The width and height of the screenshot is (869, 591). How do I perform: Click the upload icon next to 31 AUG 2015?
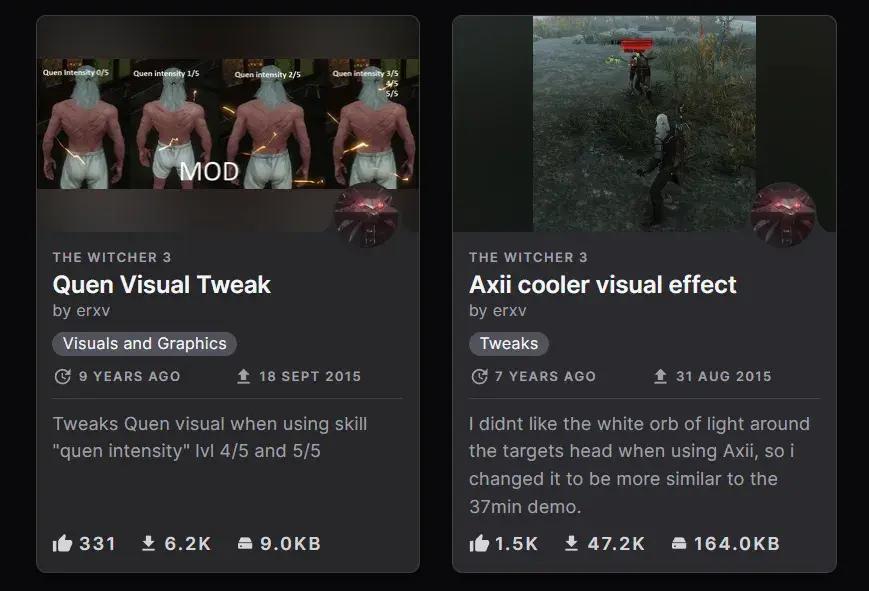[x=660, y=376]
